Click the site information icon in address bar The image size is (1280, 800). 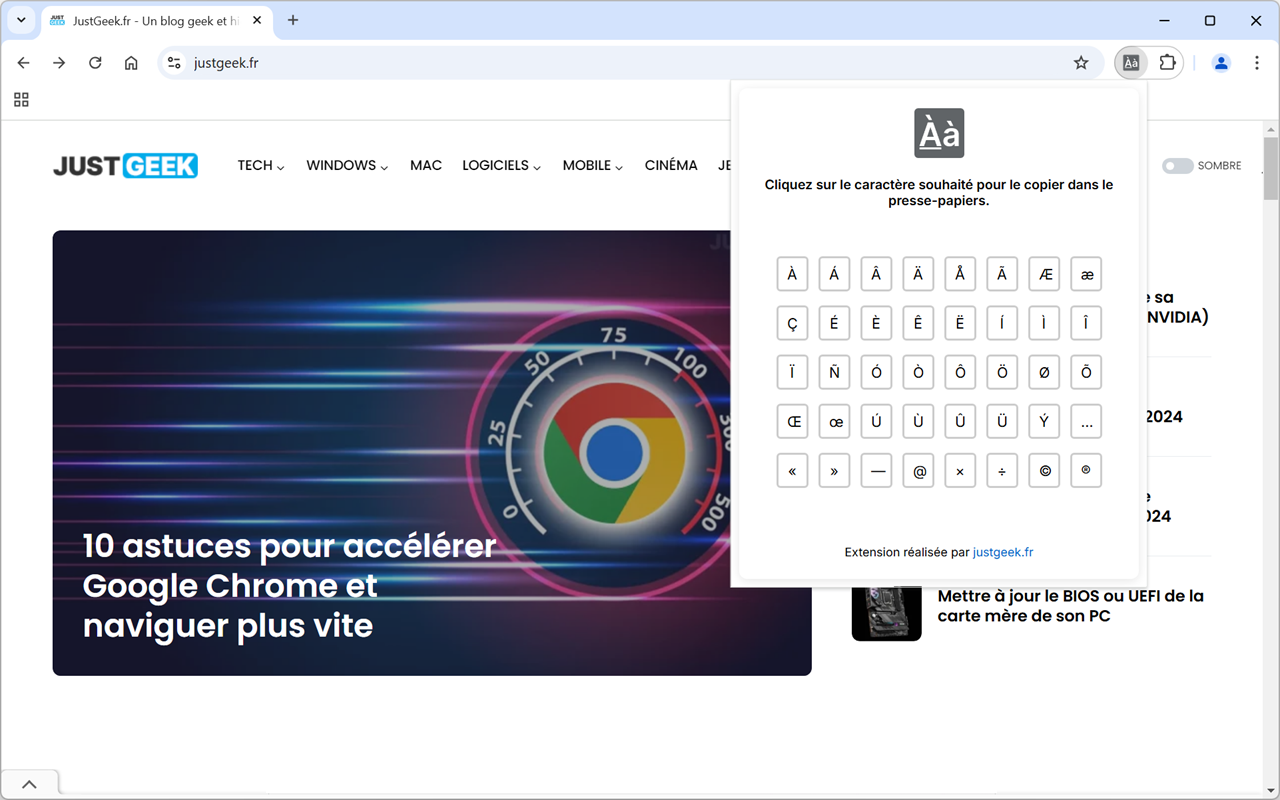click(174, 62)
